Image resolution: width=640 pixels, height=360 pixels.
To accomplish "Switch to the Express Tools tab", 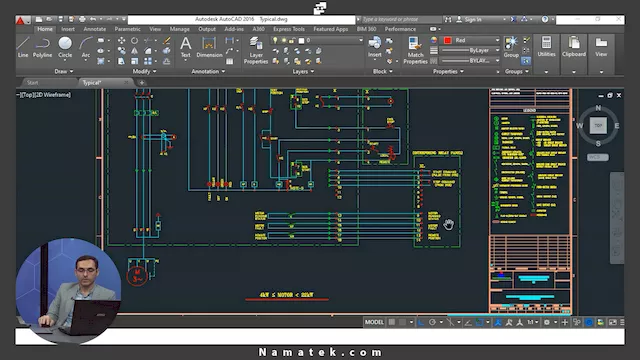I will (x=289, y=29).
